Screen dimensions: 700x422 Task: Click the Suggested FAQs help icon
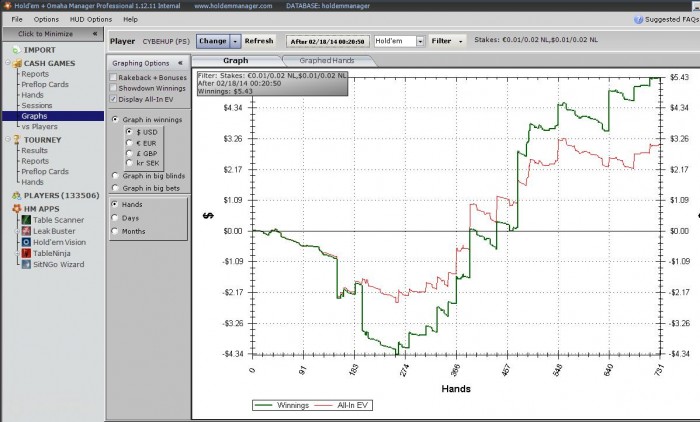(638, 20)
